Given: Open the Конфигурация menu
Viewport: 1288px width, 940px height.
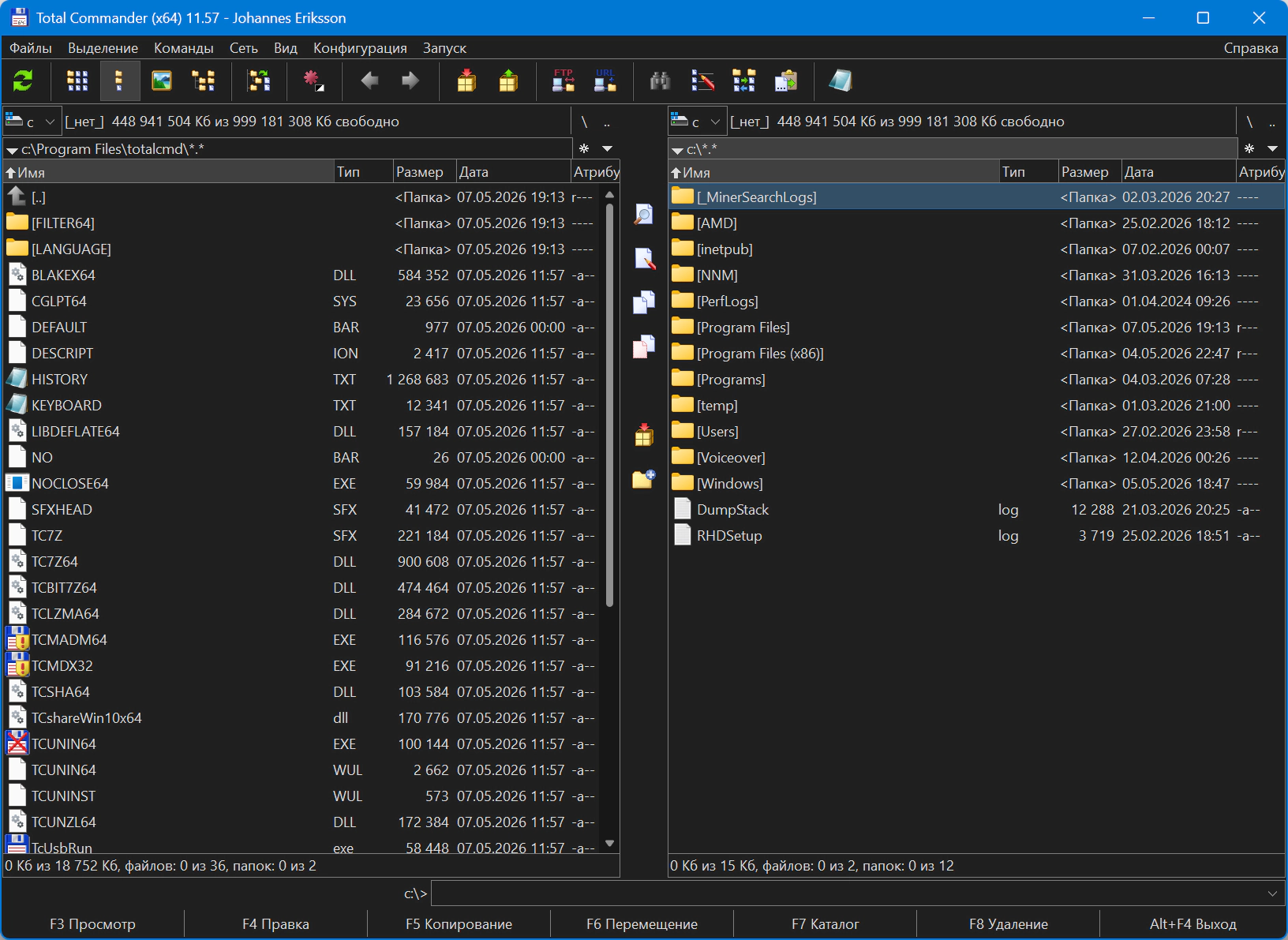Looking at the screenshot, I should [x=360, y=48].
